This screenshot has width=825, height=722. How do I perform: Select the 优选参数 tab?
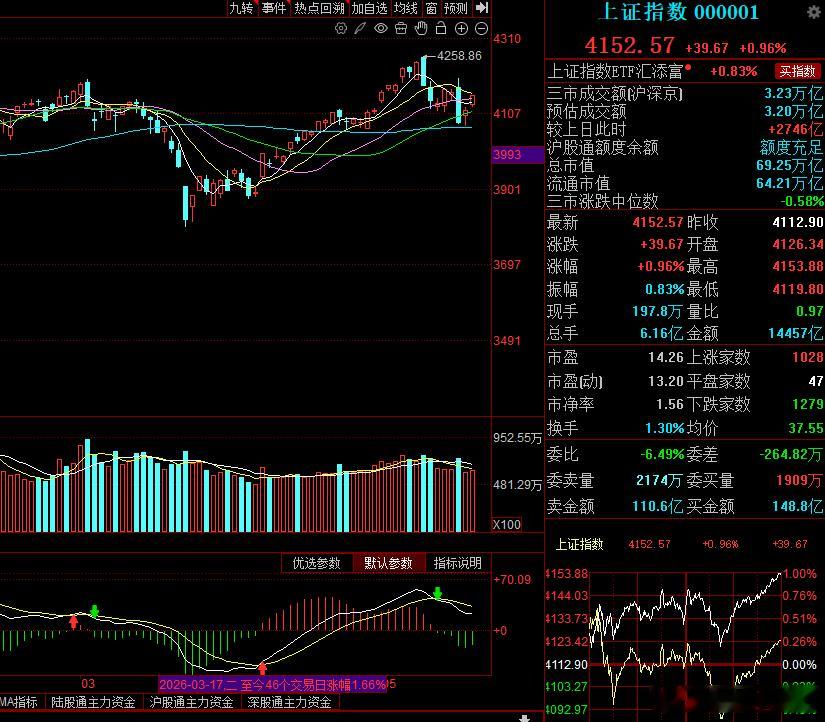(316, 563)
